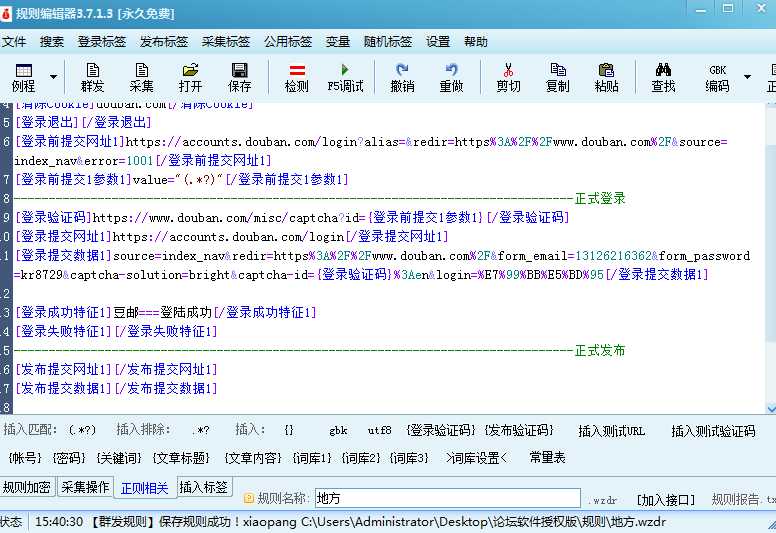776x533 pixels.
Task: Click the GBK 编码 toolbar button
Action: pyautogui.click(x=718, y=78)
